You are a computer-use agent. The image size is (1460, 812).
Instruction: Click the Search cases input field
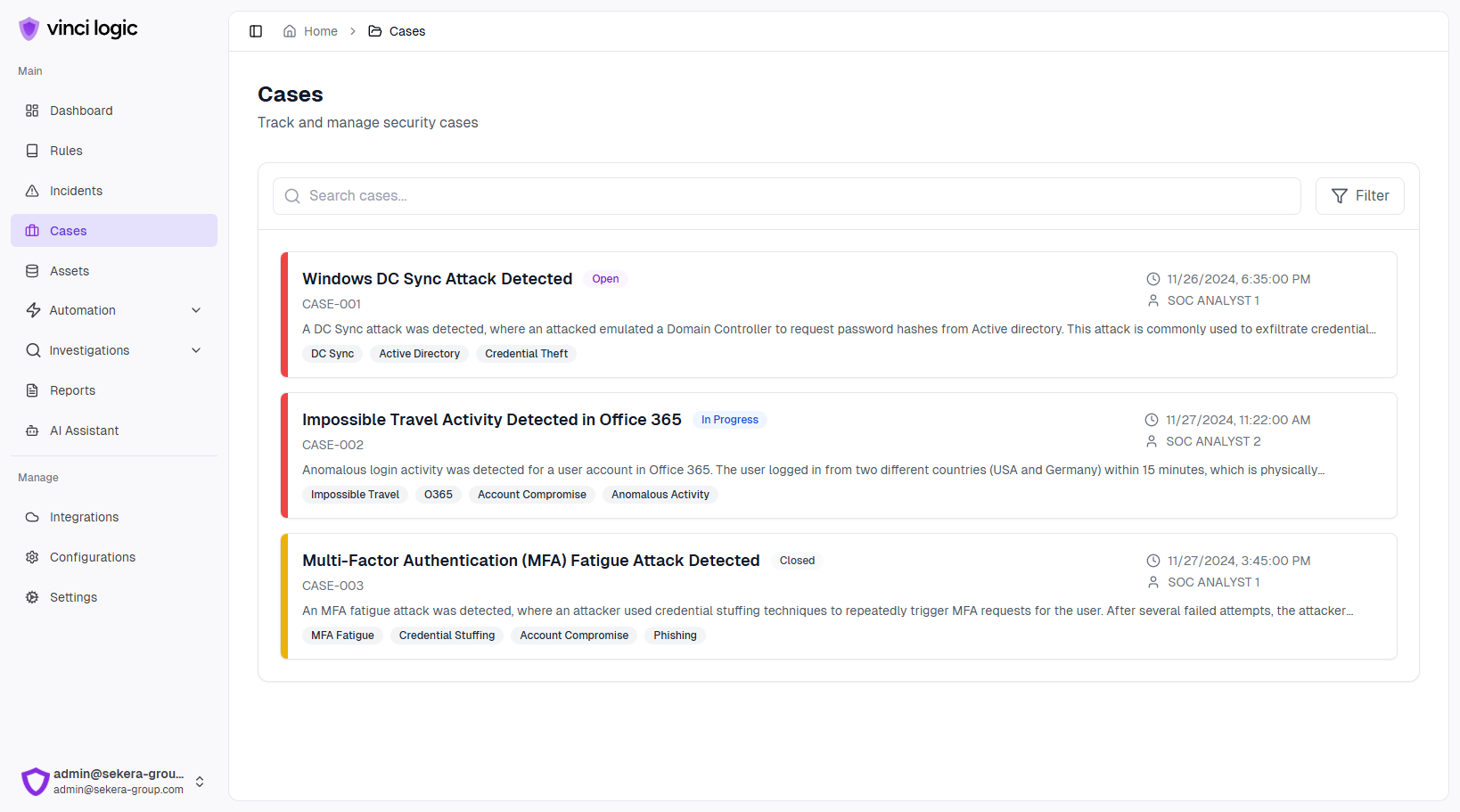click(786, 196)
